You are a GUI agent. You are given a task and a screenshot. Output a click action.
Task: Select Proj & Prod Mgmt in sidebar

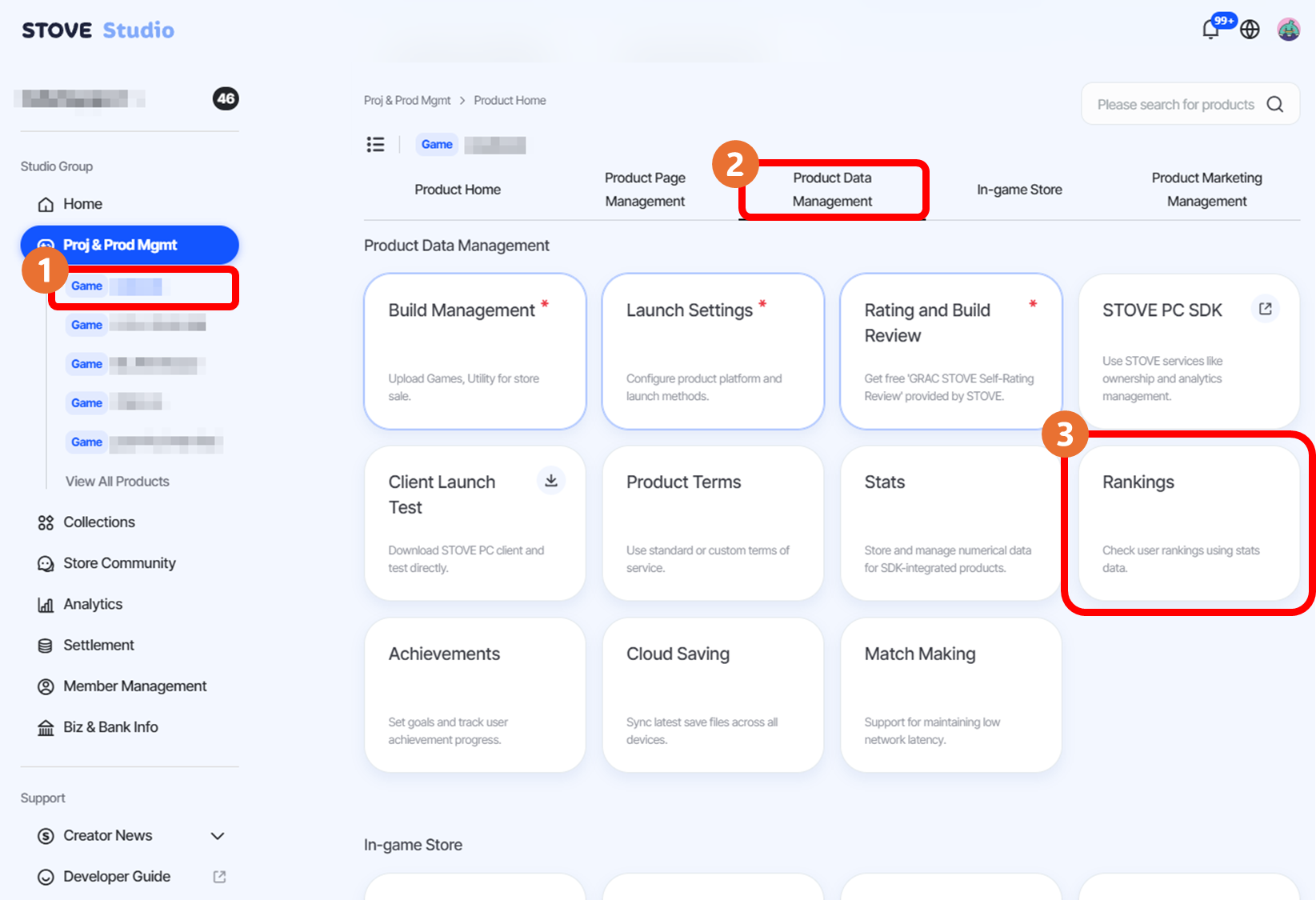130,245
